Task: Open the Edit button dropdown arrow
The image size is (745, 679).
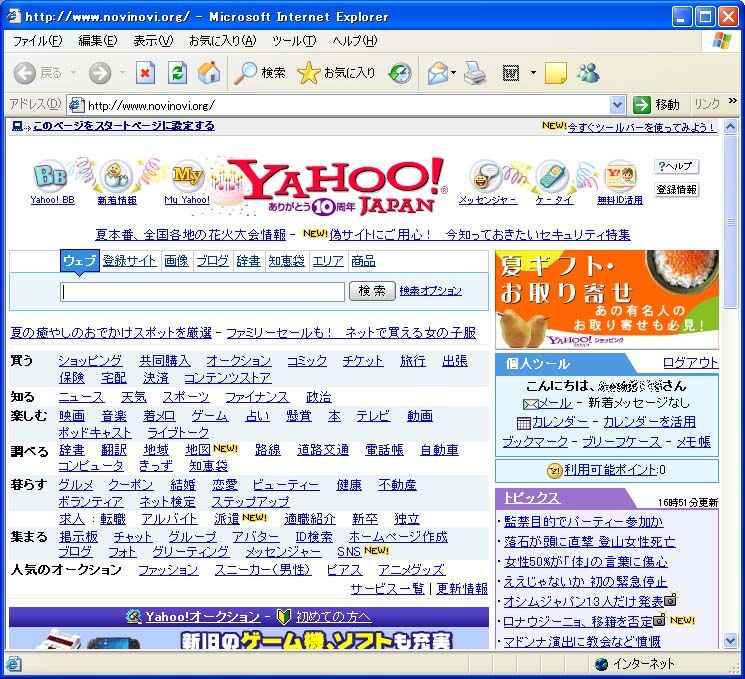Action: click(533, 73)
